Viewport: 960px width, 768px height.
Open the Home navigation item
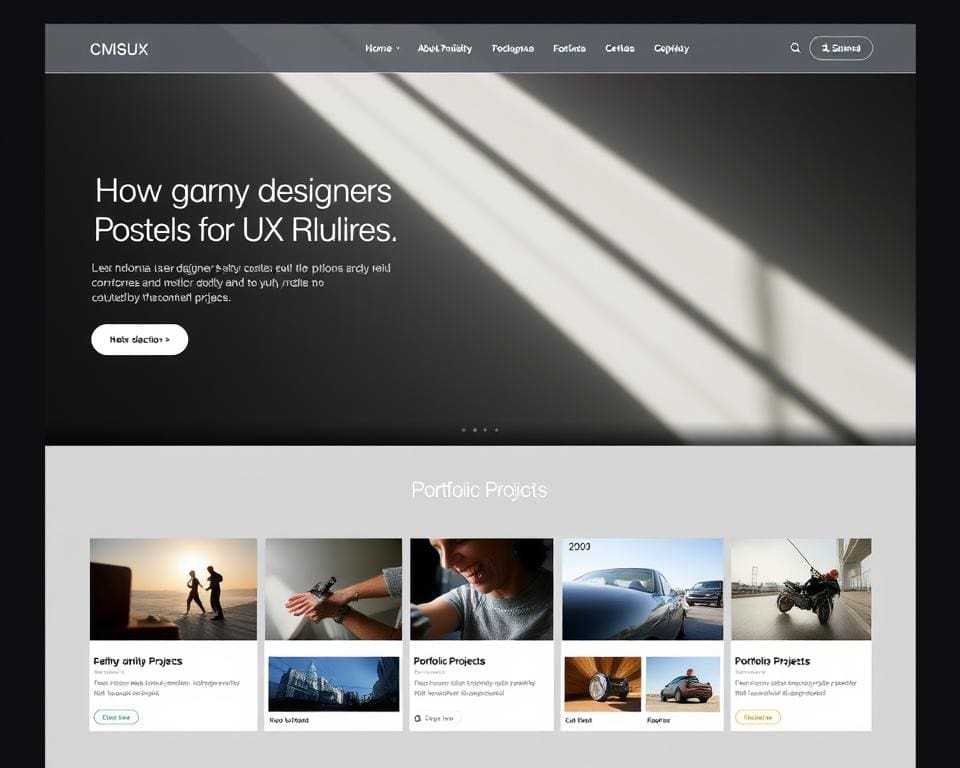(378, 48)
